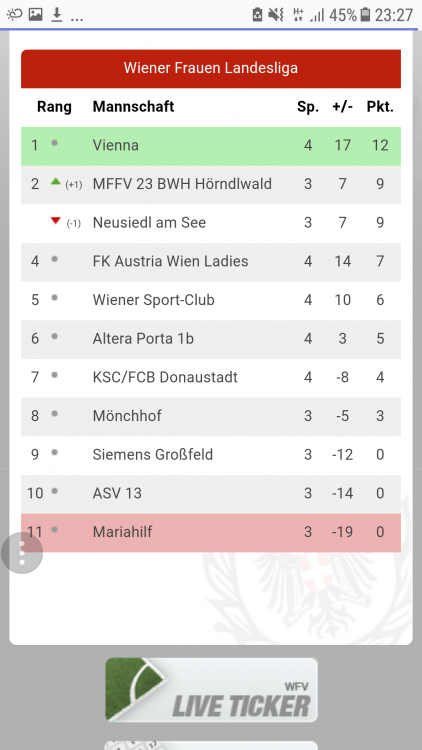This screenshot has height=750, width=422.
Task: Tap the muted sound status icon
Action: pyautogui.click(x=276, y=15)
